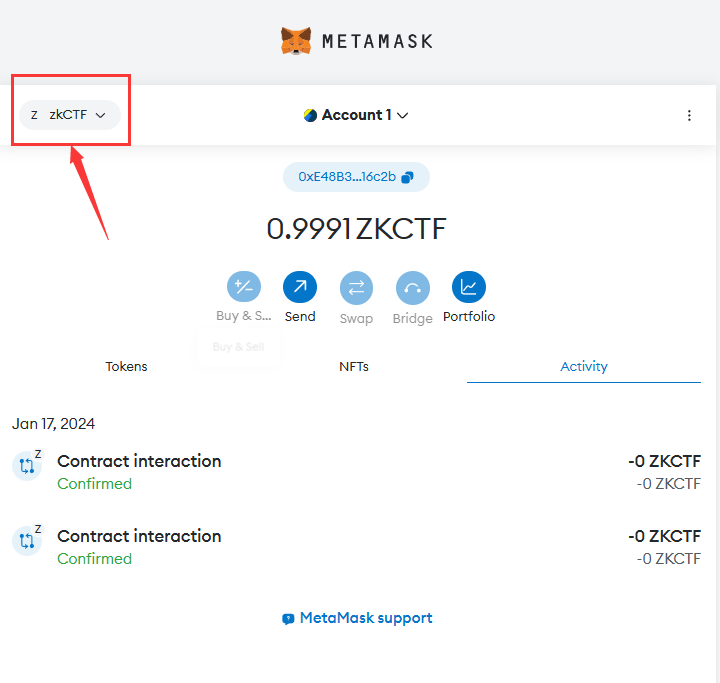
Task: Switch to the Tokens tab
Action: [126, 367]
